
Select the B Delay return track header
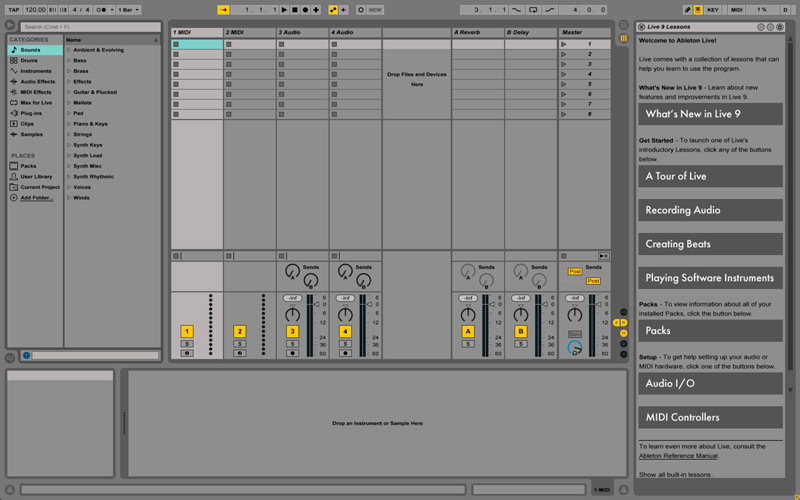point(531,32)
